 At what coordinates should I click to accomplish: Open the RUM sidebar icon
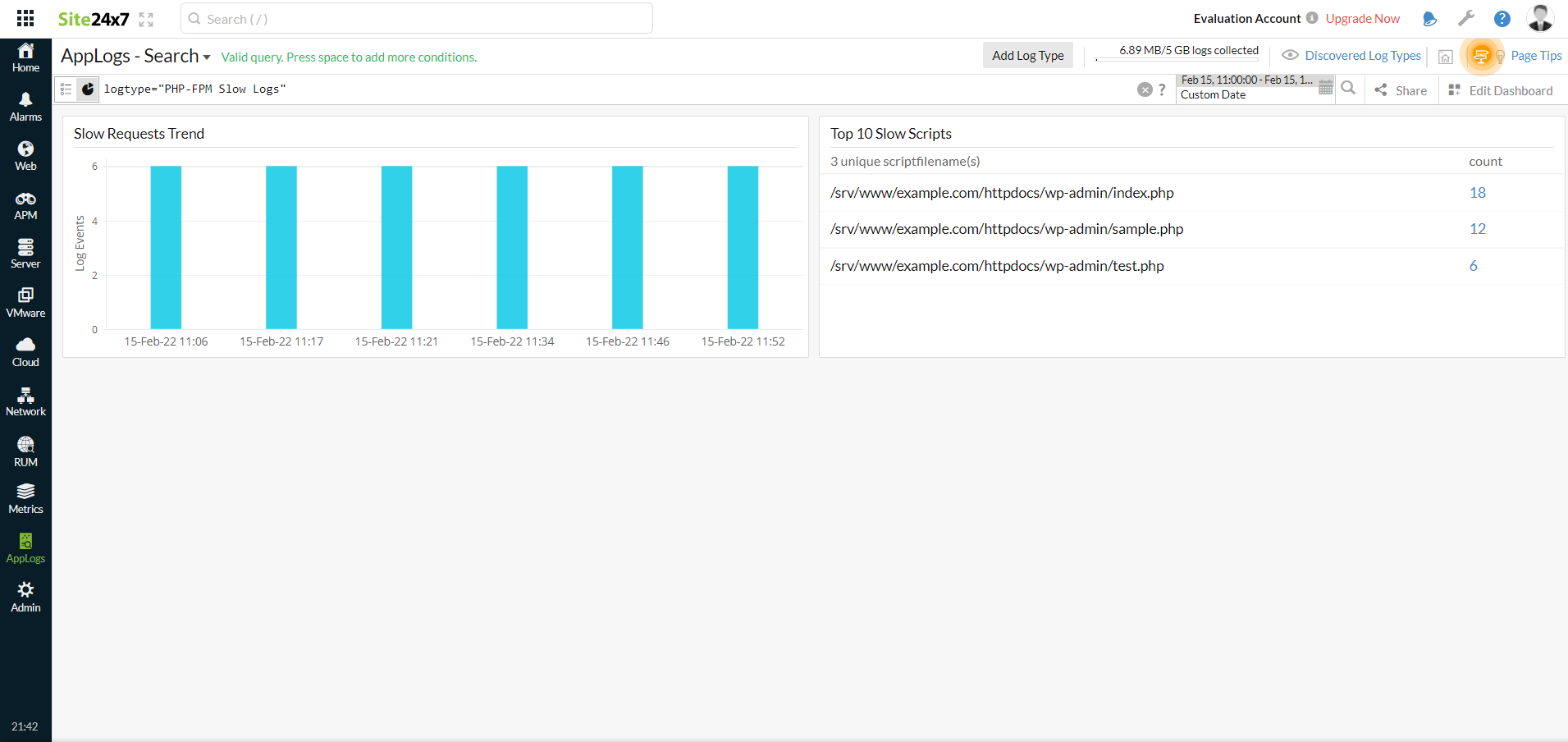[25, 449]
